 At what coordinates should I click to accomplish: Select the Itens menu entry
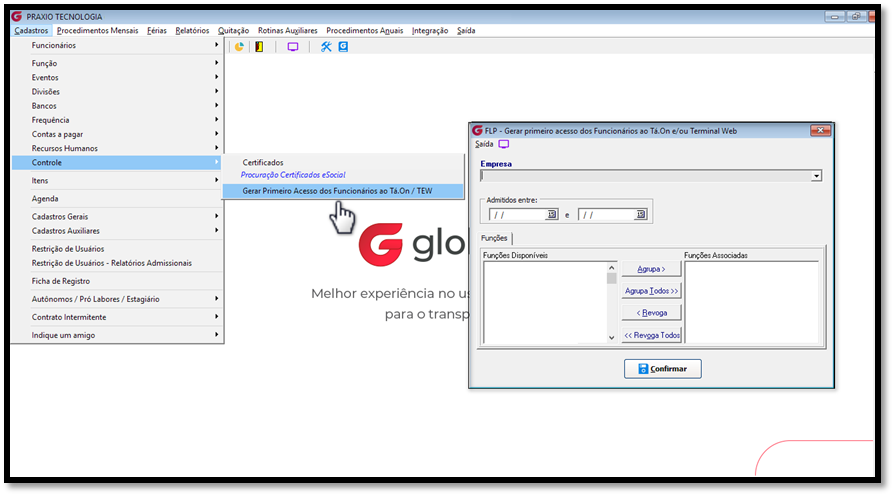tap(117, 180)
